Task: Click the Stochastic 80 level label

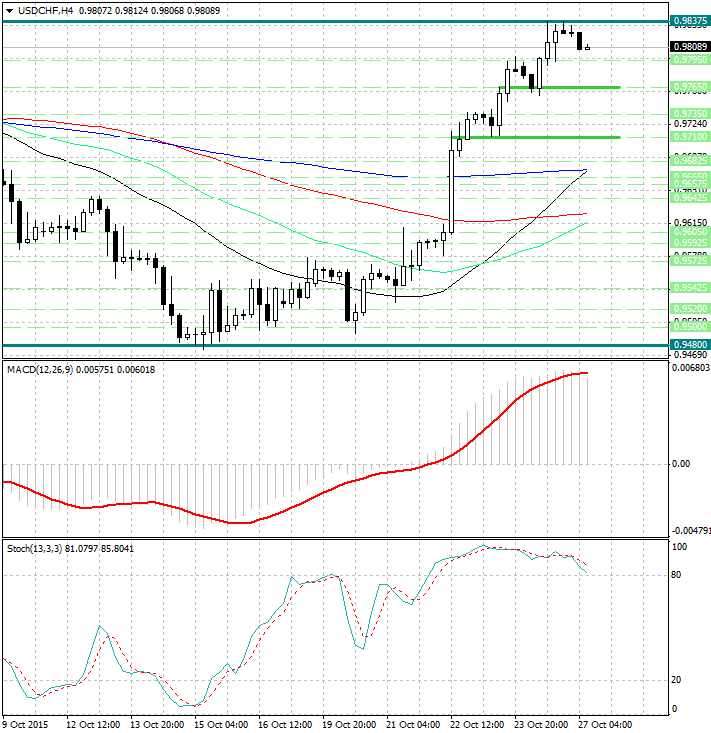Action: click(676, 575)
